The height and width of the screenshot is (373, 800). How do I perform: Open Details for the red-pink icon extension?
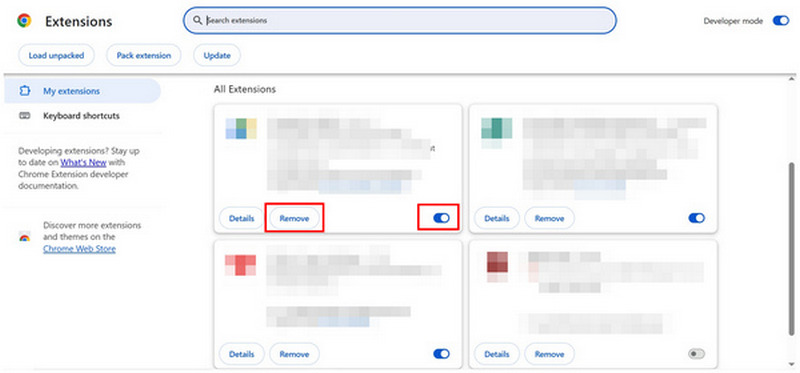[x=241, y=354]
